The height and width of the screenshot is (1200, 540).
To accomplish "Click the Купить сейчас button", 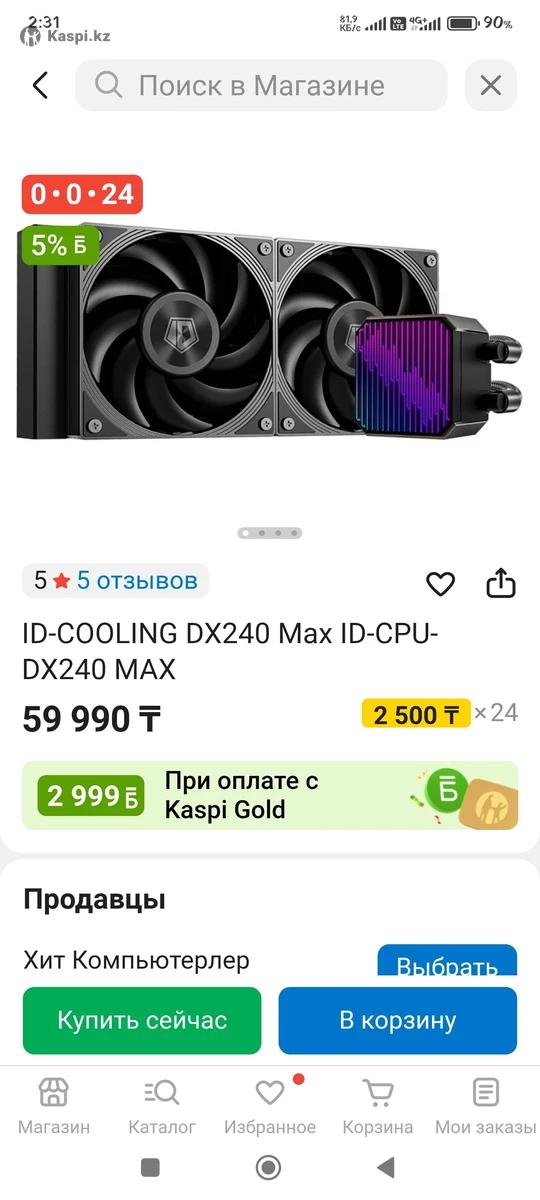I will tap(142, 1021).
